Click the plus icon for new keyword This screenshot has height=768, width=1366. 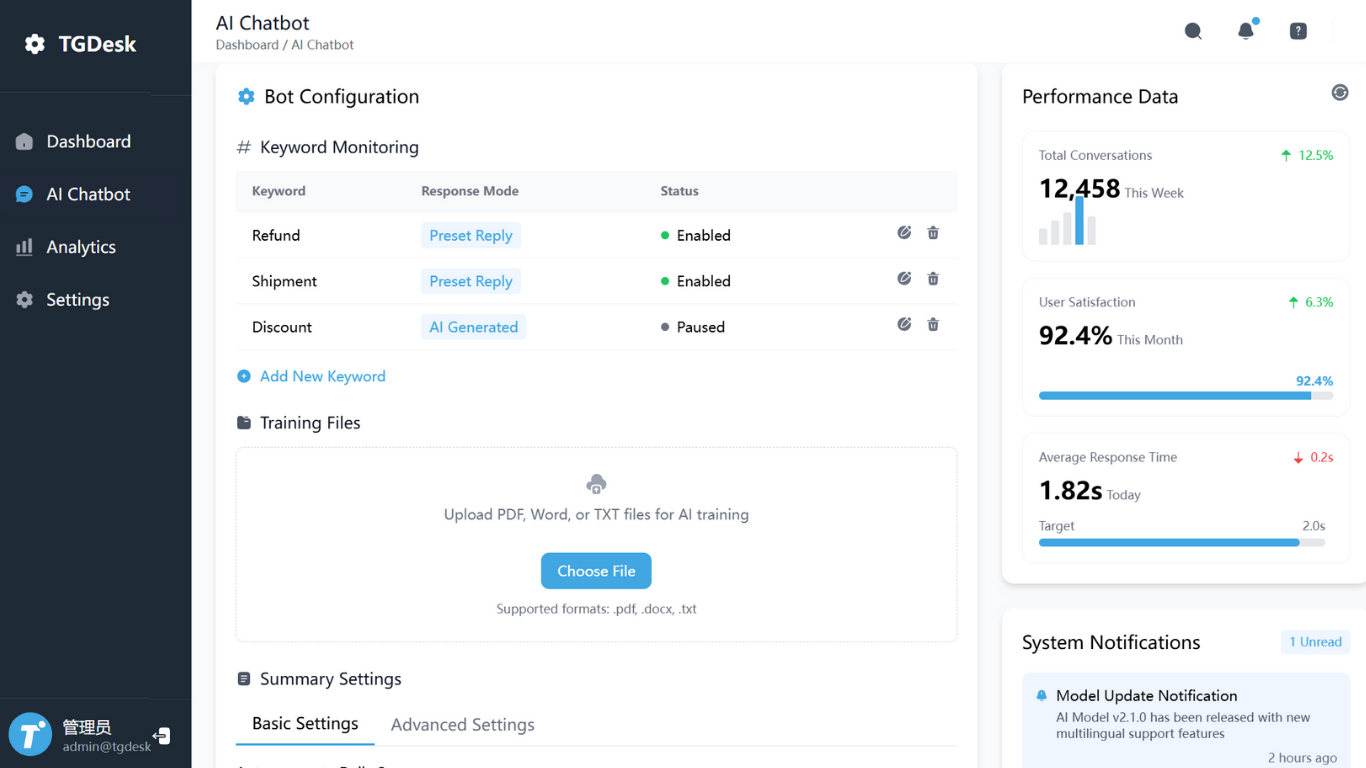(244, 377)
